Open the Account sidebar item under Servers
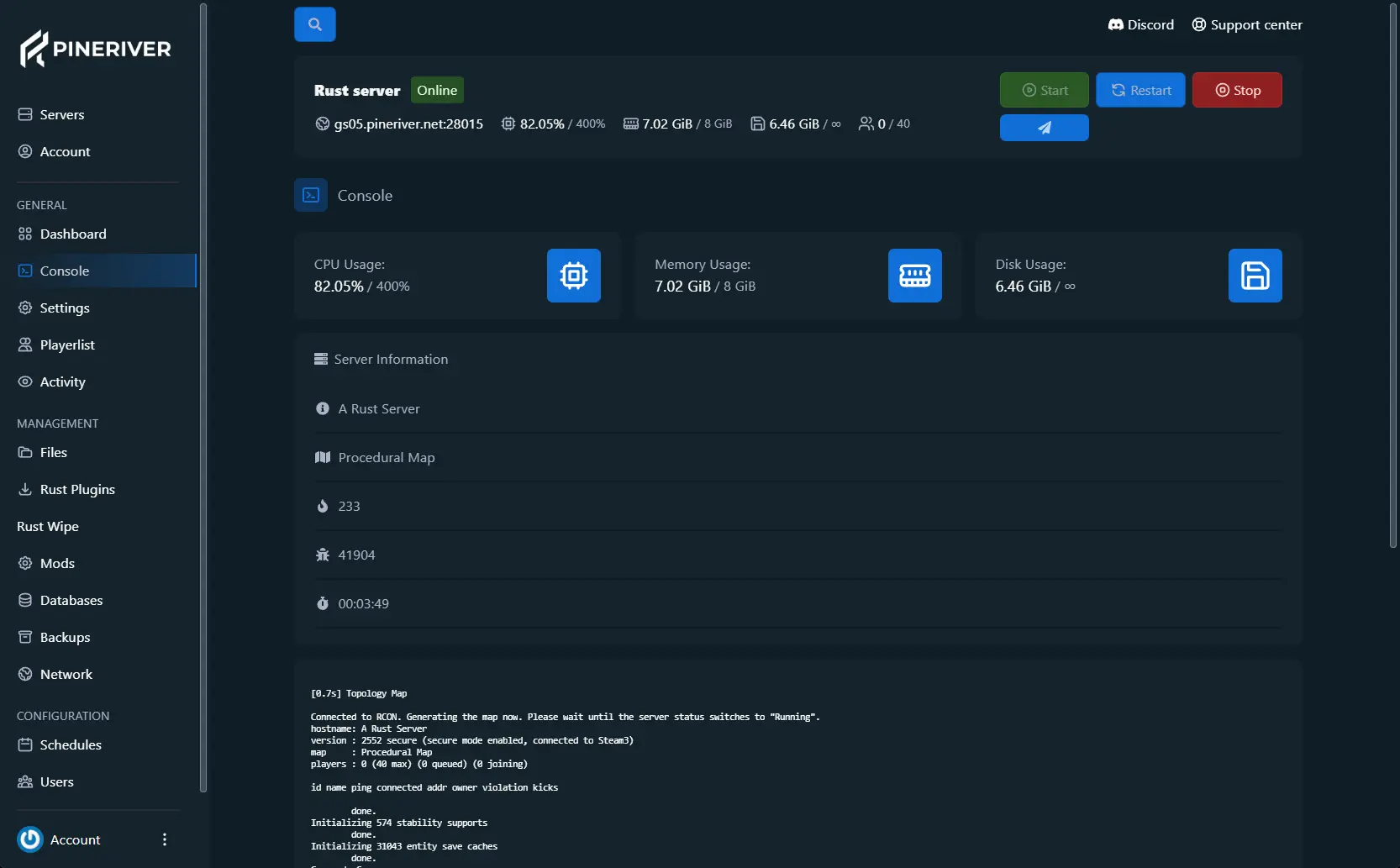The height and width of the screenshot is (868, 1400). click(97, 151)
